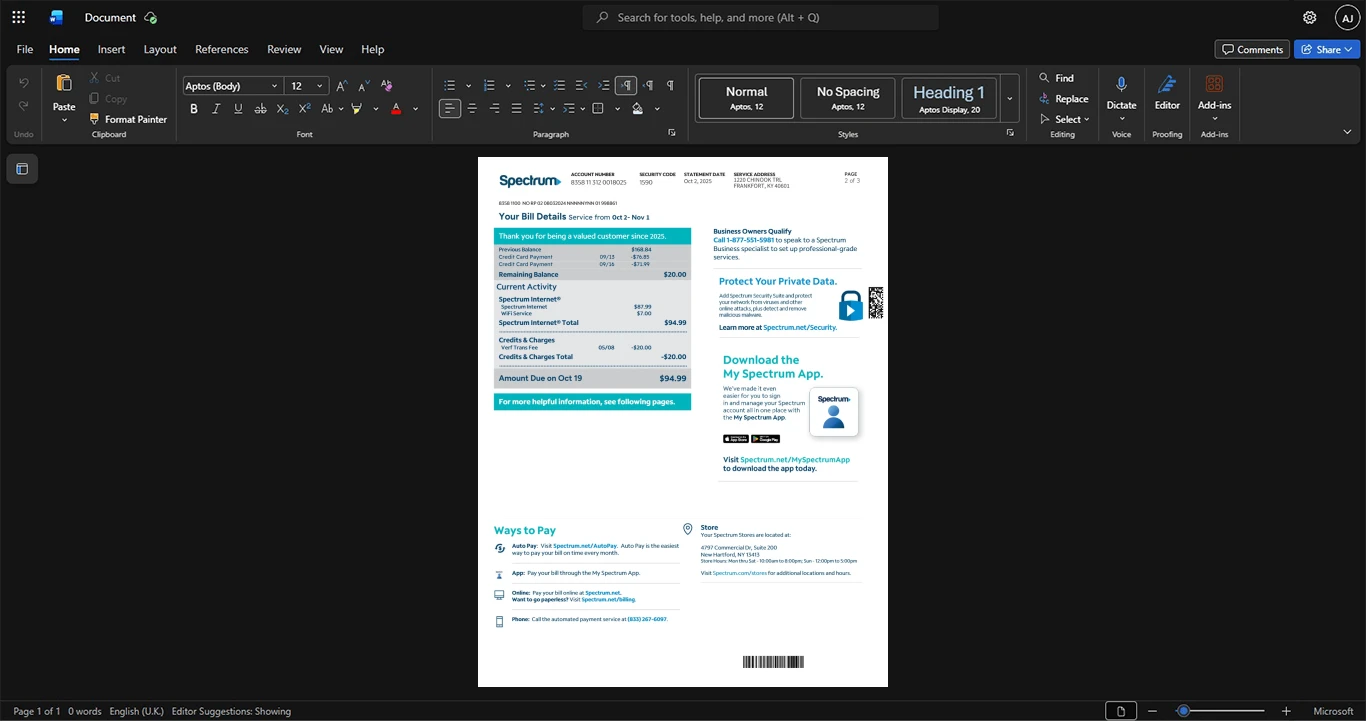
Task: Open the Dictate microphone tool
Action: coord(1121,95)
